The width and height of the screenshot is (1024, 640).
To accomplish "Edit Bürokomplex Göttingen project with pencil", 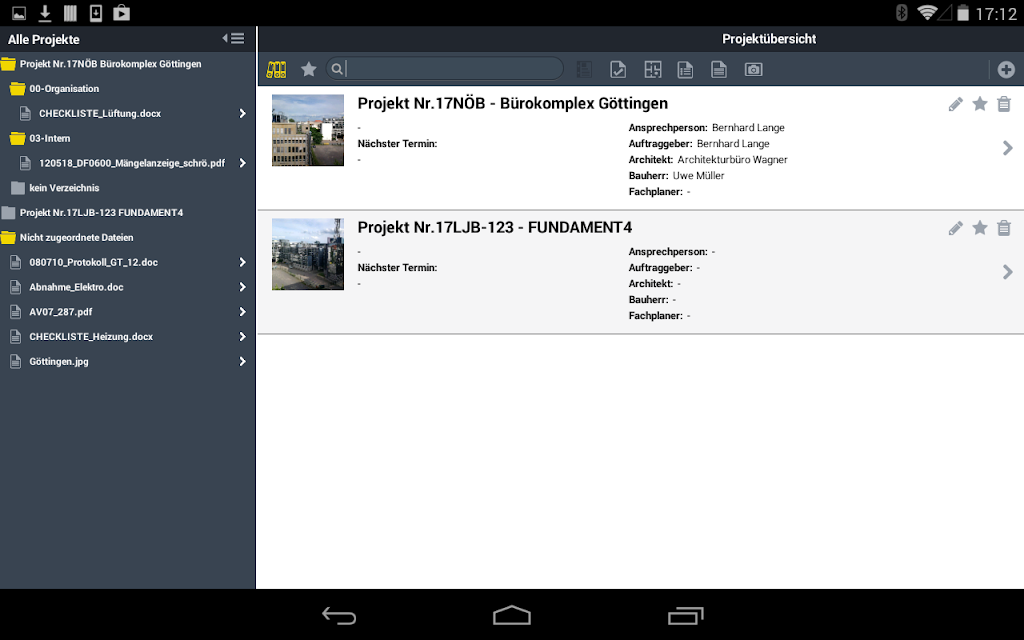I will point(955,104).
